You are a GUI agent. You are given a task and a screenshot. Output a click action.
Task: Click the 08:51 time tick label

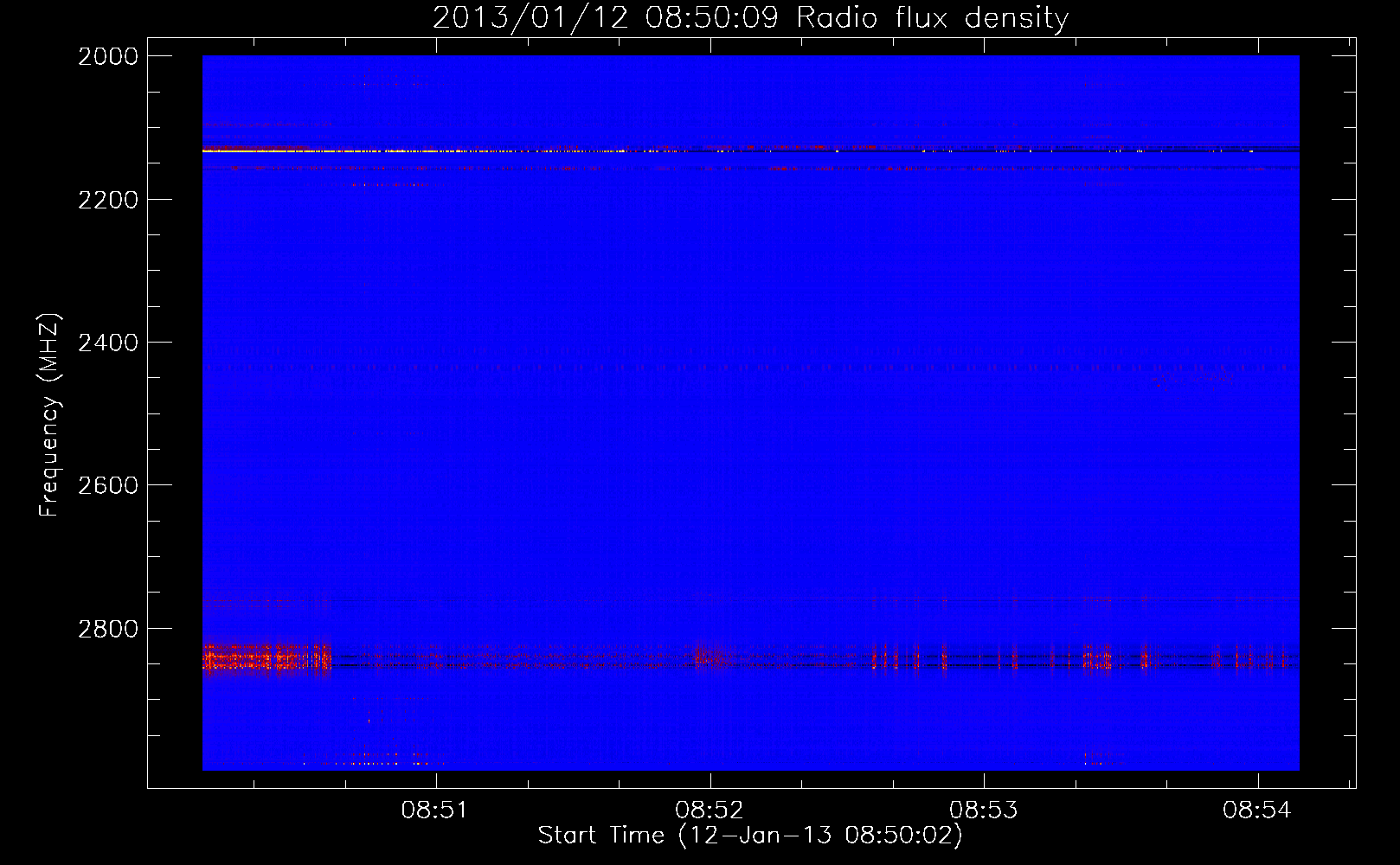point(435,810)
